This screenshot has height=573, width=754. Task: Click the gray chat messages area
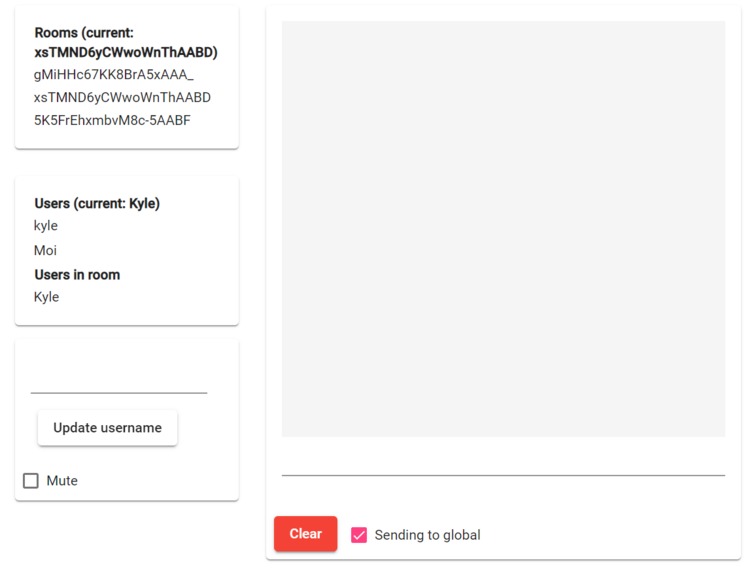coord(503,229)
